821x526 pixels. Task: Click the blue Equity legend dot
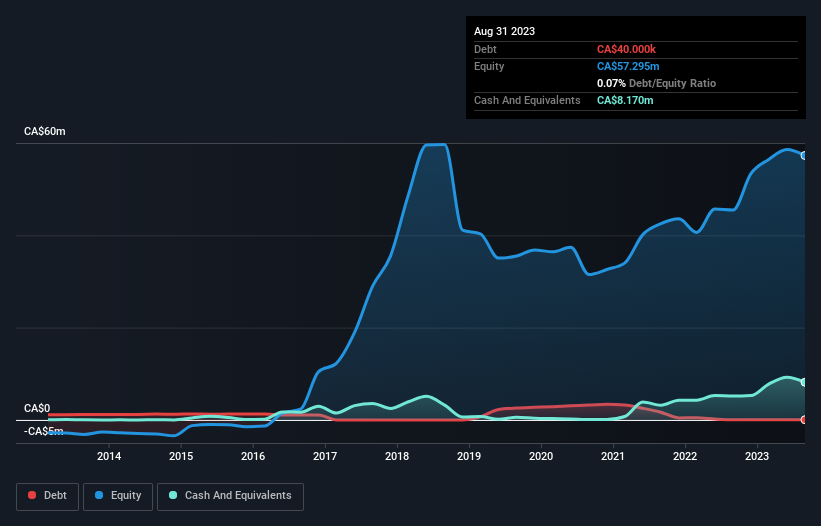pyautogui.click(x=99, y=495)
